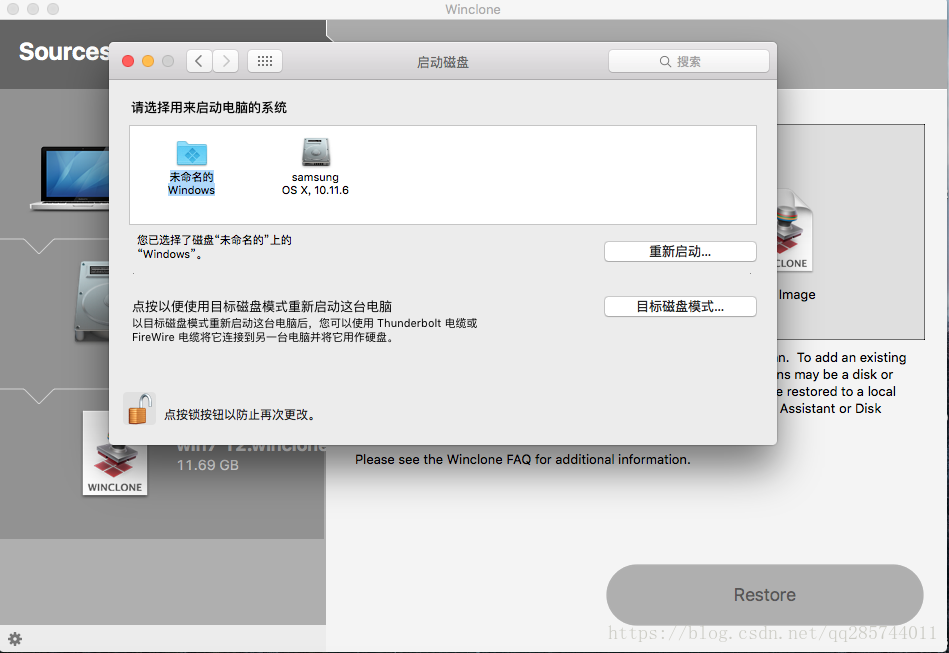Viewport: 949px width, 653px height.
Task: Click the lock icon to prevent changes
Action: pyautogui.click(x=140, y=409)
